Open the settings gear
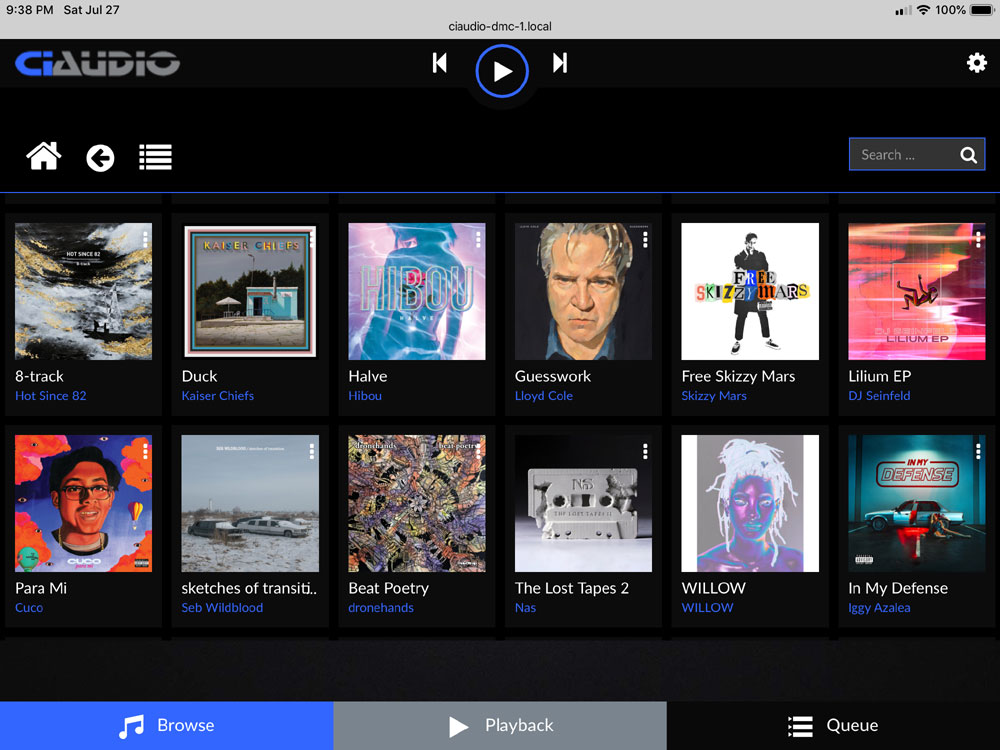 pyautogui.click(x=976, y=62)
